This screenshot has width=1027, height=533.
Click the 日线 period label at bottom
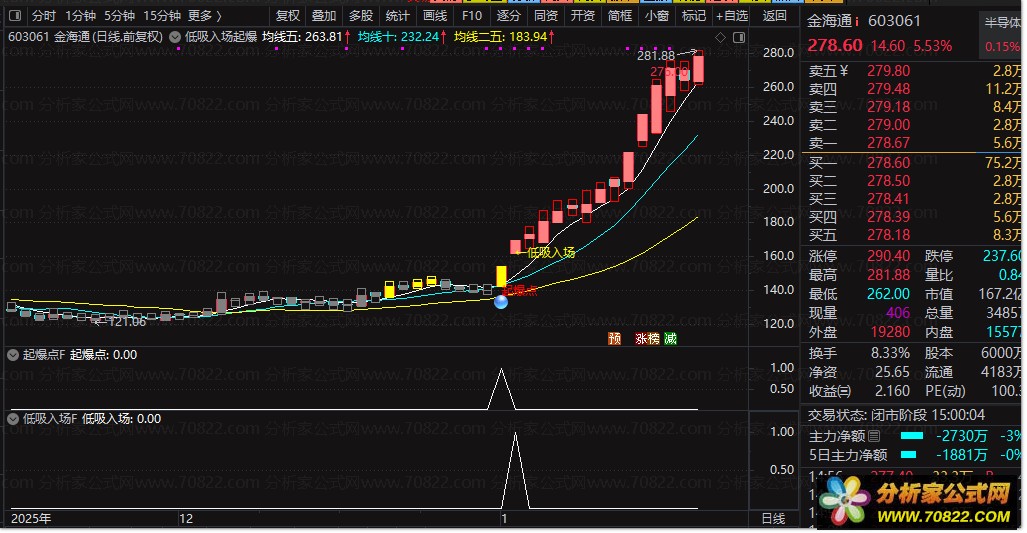(774, 519)
